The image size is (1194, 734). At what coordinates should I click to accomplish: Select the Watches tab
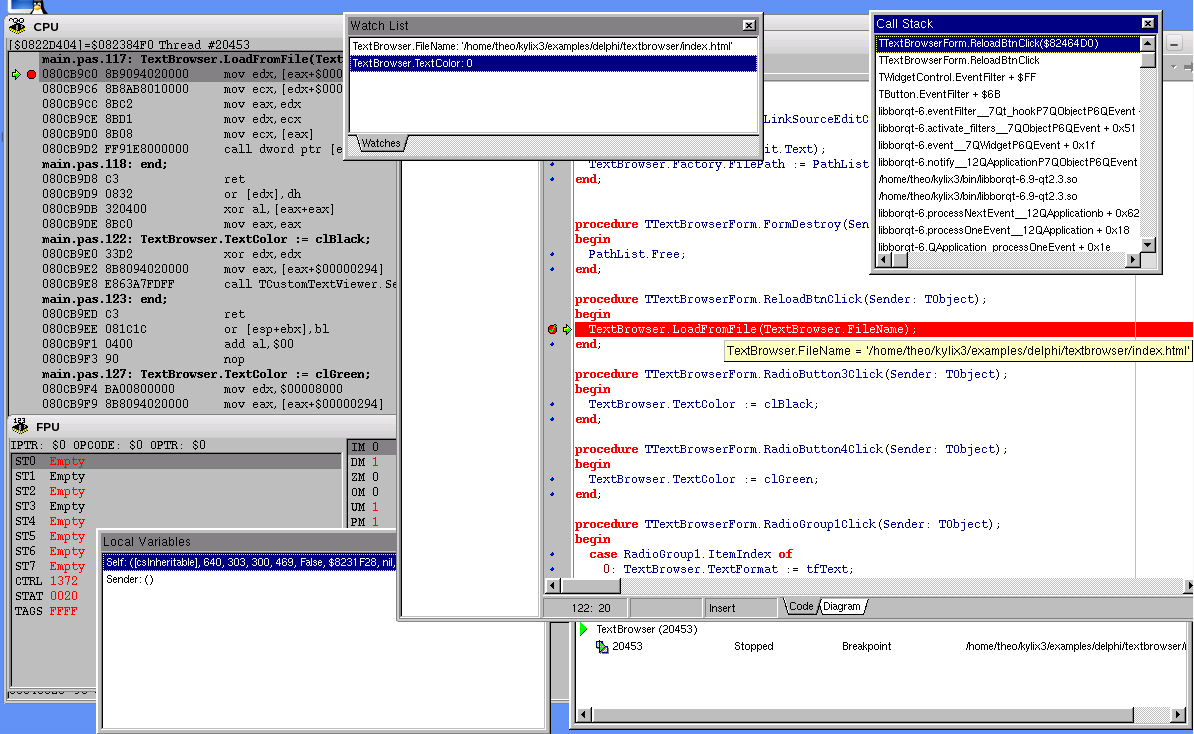[380, 143]
